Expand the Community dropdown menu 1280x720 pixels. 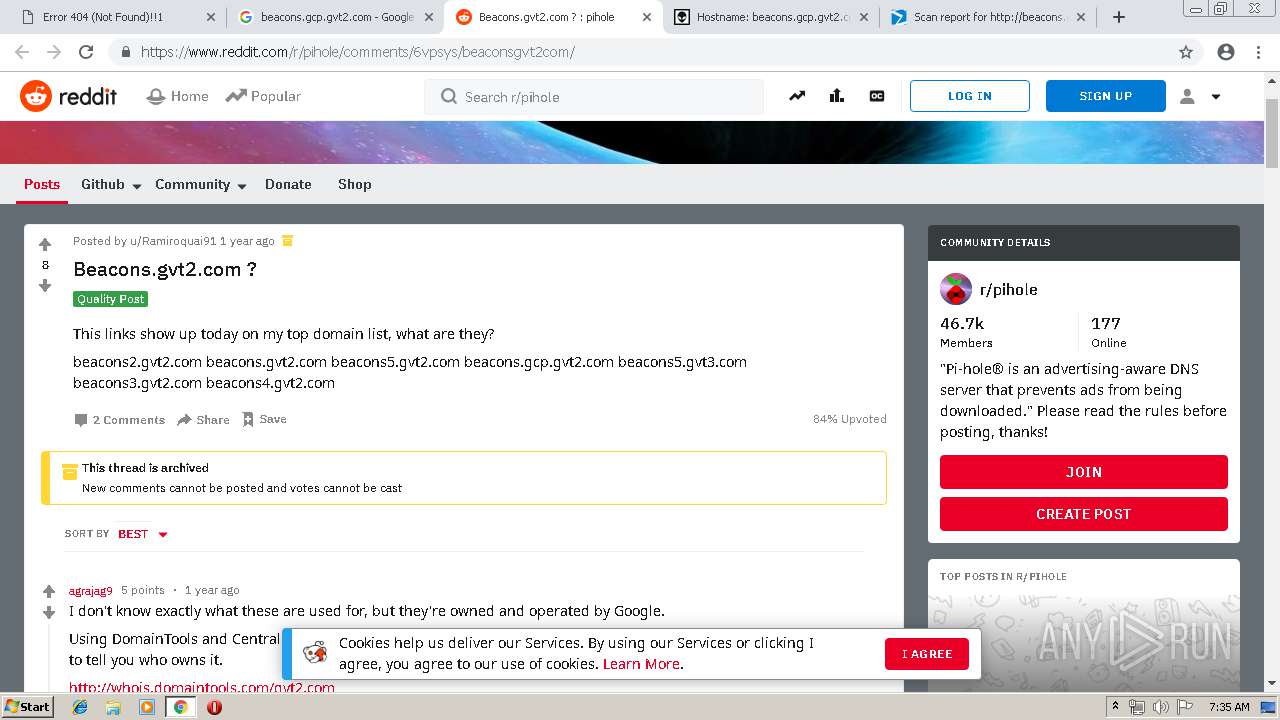click(200, 184)
